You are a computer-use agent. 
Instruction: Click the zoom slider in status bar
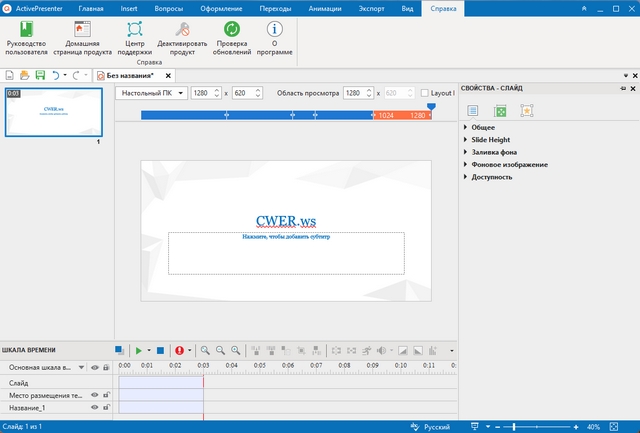tap(515, 426)
